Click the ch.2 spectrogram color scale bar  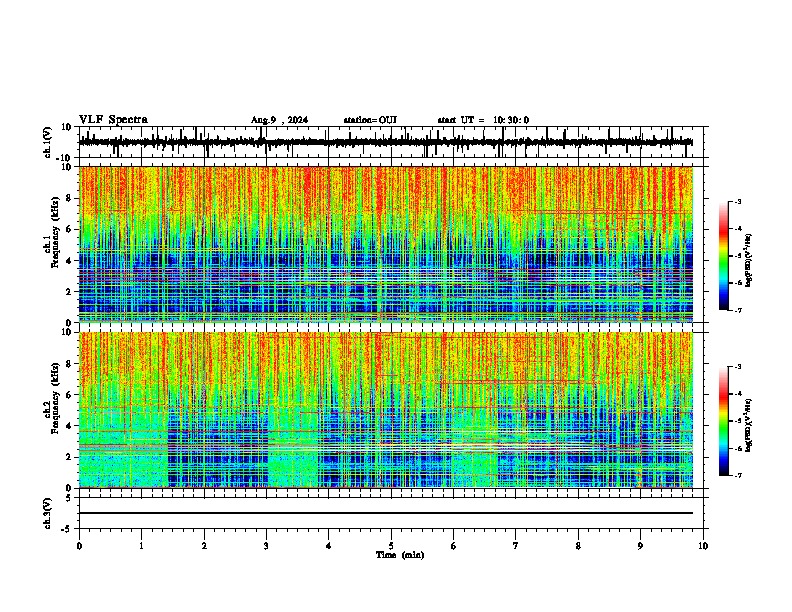click(x=724, y=421)
